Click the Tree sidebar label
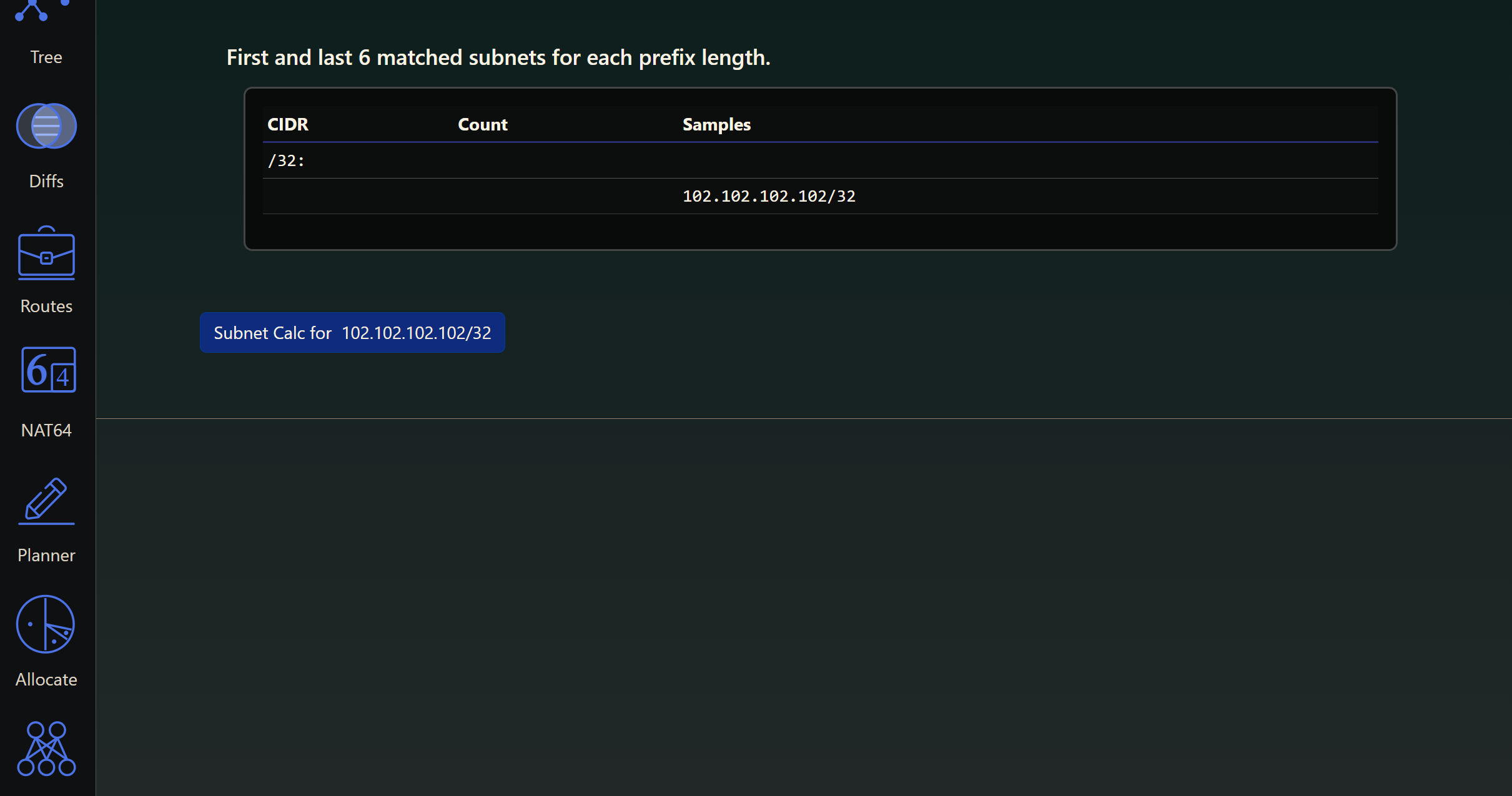 point(46,57)
